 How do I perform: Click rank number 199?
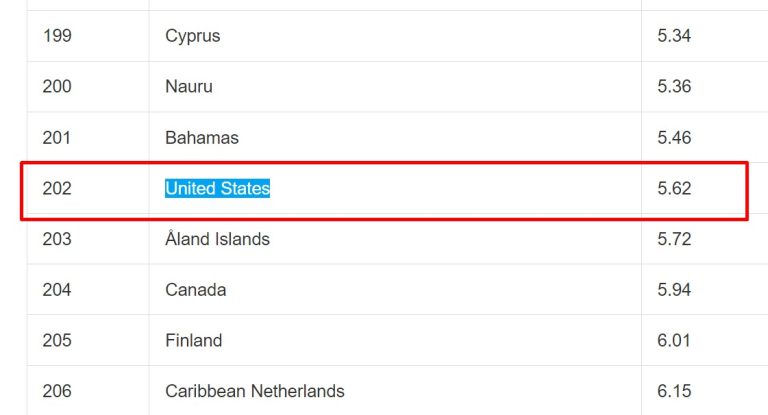[57, 36]
